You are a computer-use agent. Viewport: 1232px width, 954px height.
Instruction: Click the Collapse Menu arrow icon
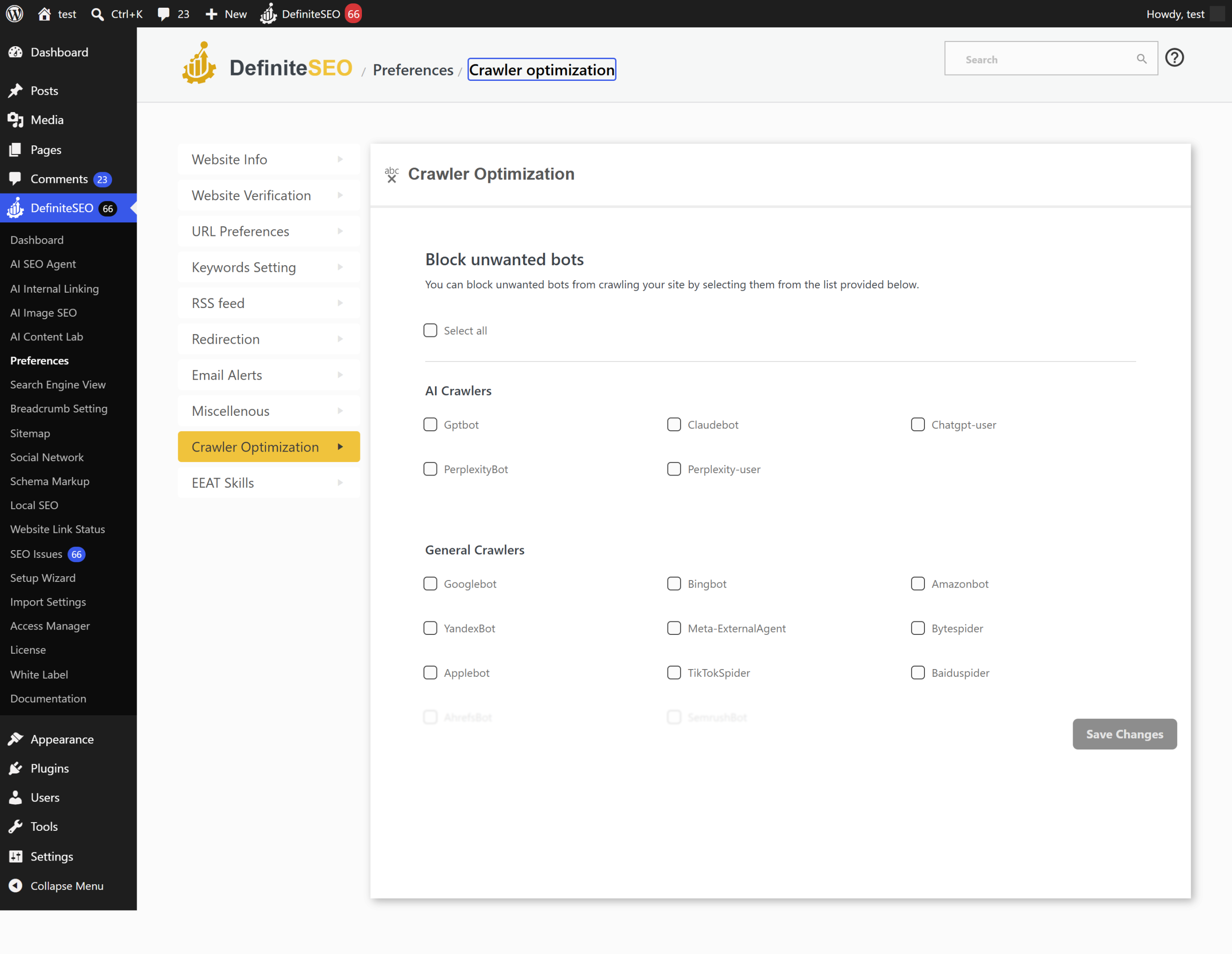[16, 886]
